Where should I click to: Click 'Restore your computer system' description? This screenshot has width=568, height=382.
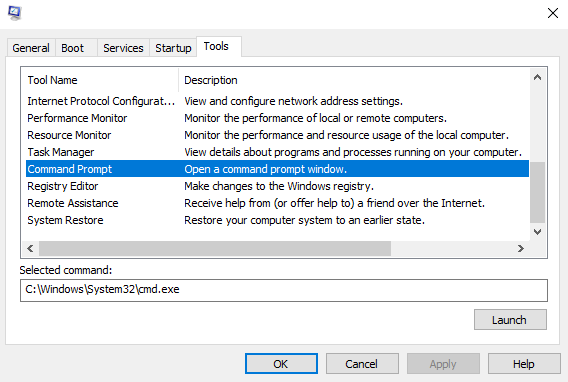point(304,220)
